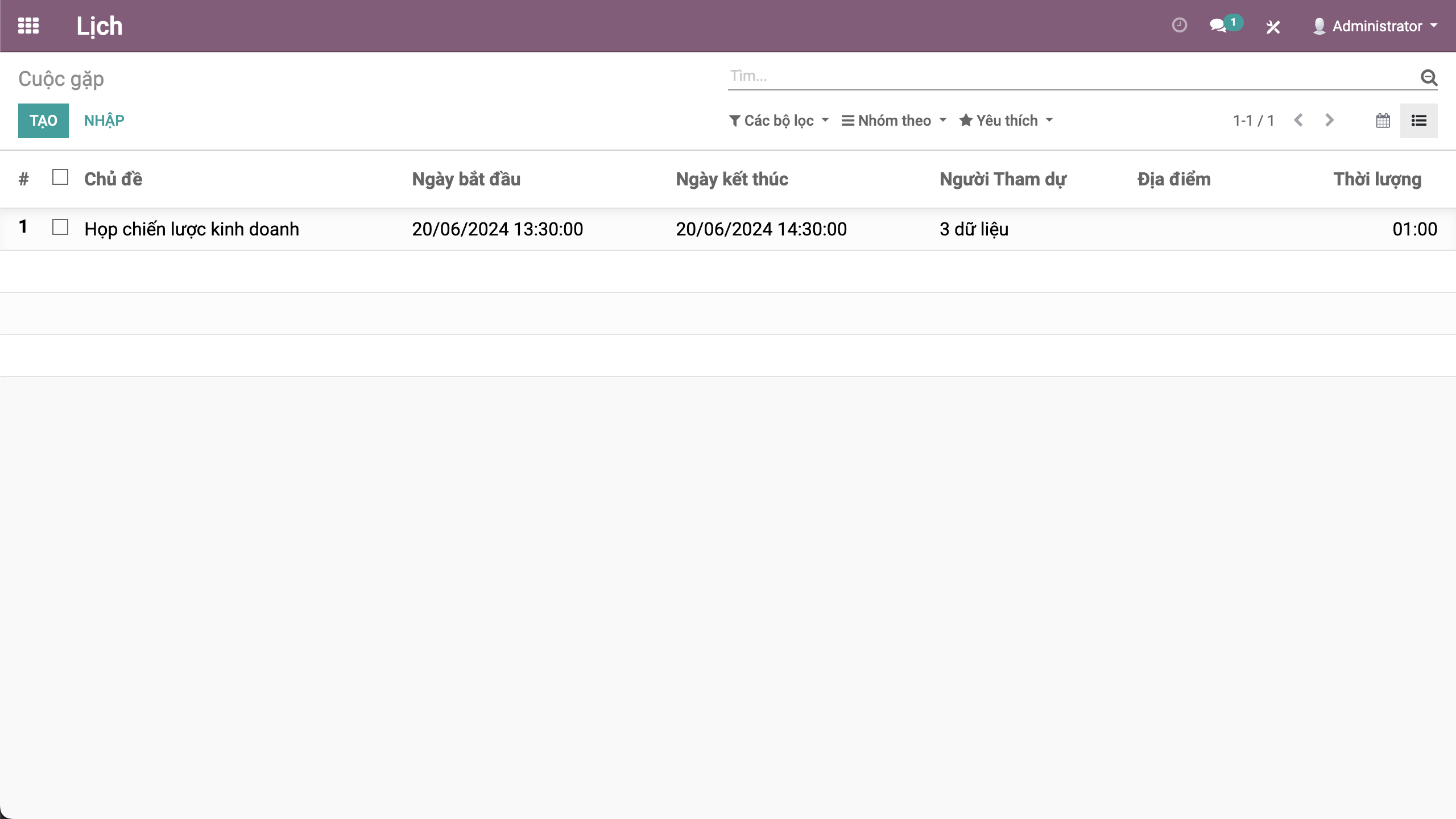Check the box for row 1

(x=60, y=227)
